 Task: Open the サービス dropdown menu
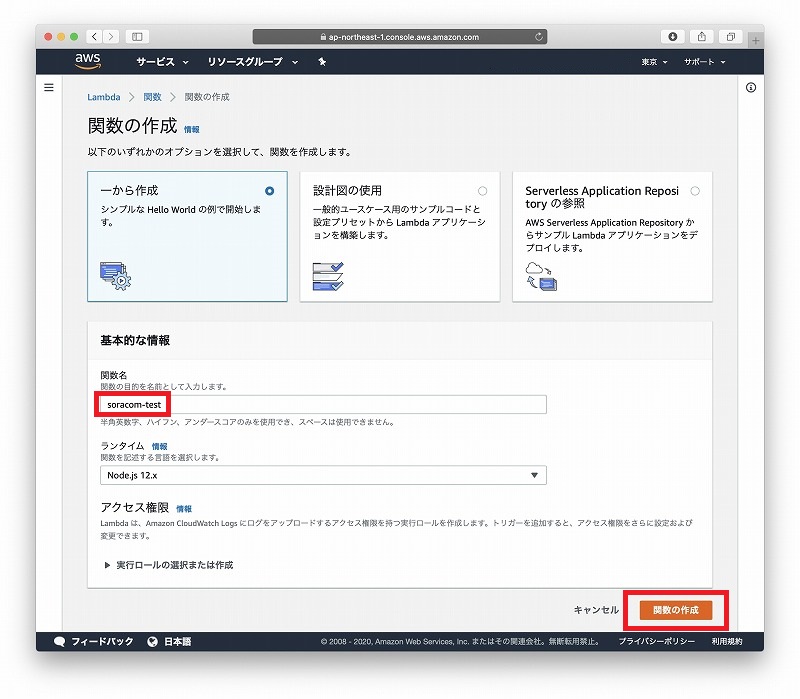(162, 62)
